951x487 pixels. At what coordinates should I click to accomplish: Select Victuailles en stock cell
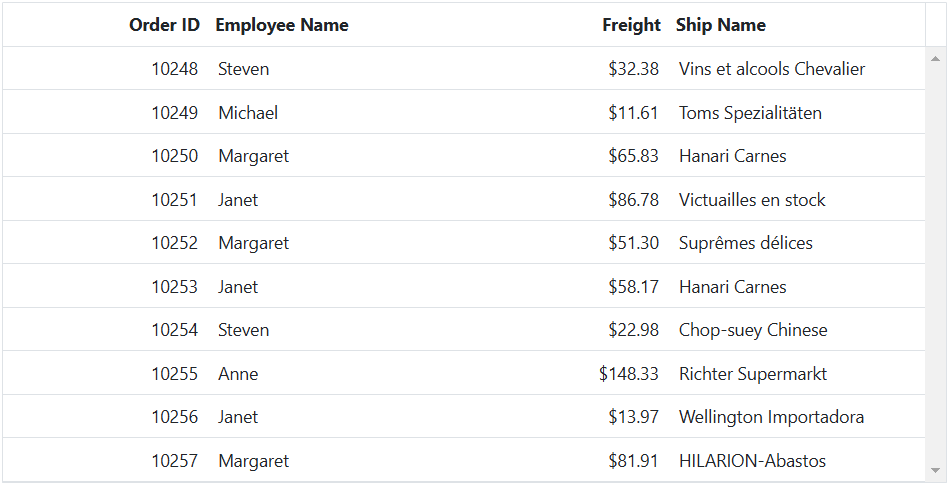(752, 200)
